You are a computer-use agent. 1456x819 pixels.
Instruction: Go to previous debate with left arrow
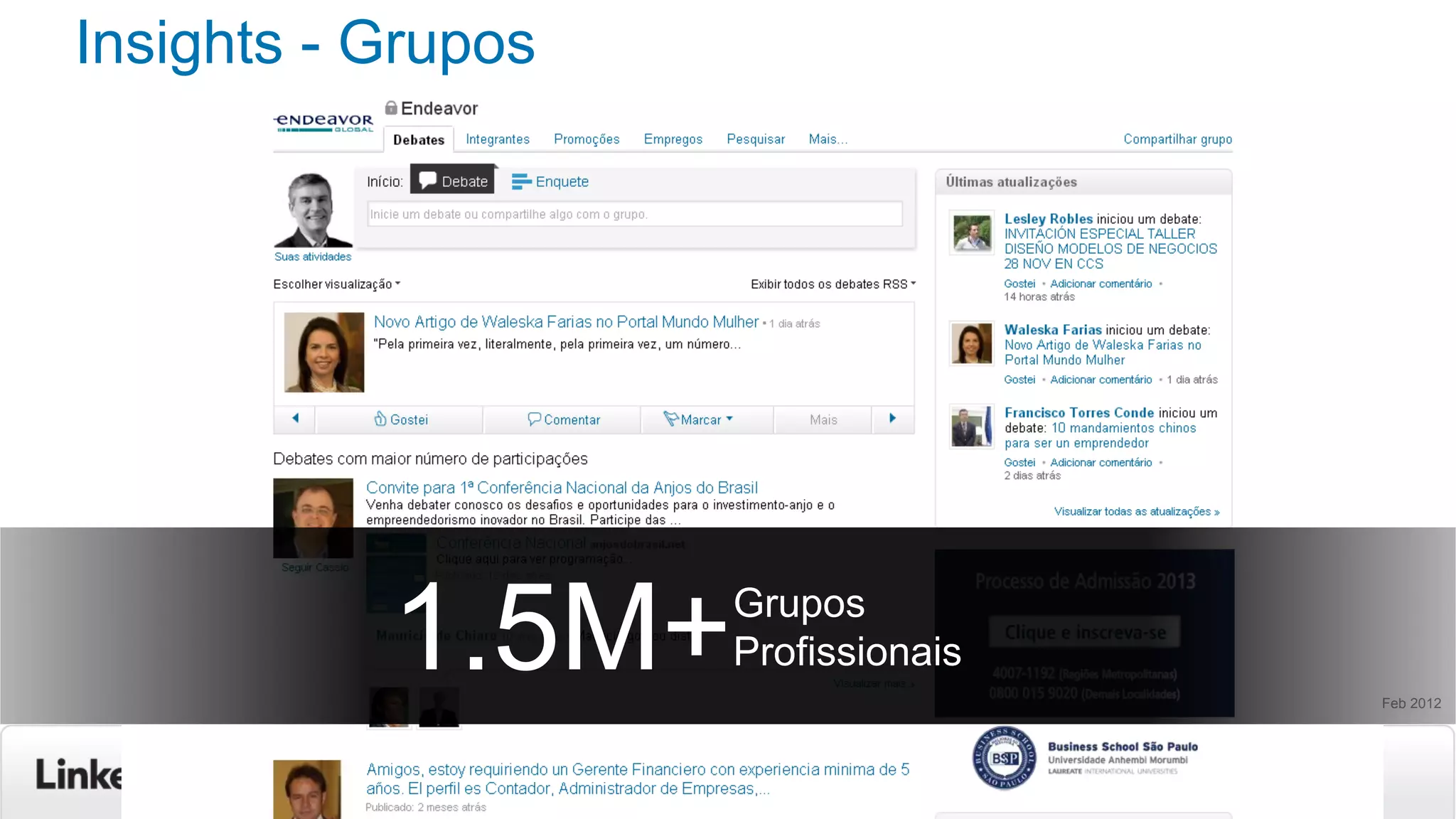click(x=295, y=419)
